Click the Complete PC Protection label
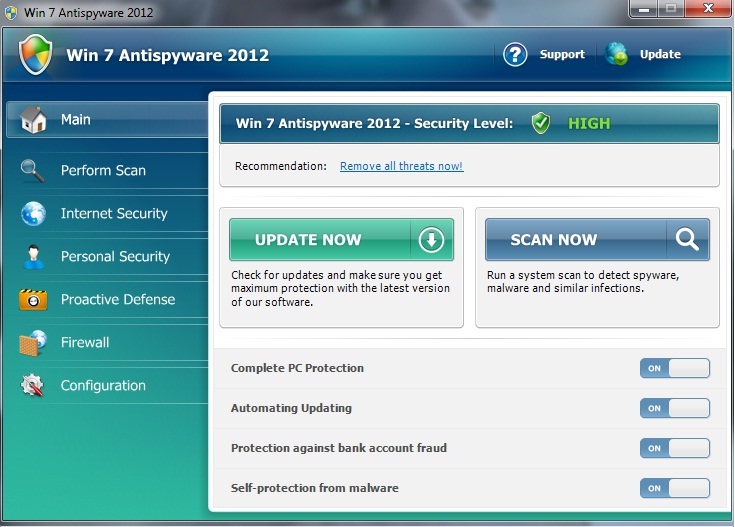The height and width of the screenshot is (527, 735). click(x=297, y=368)
